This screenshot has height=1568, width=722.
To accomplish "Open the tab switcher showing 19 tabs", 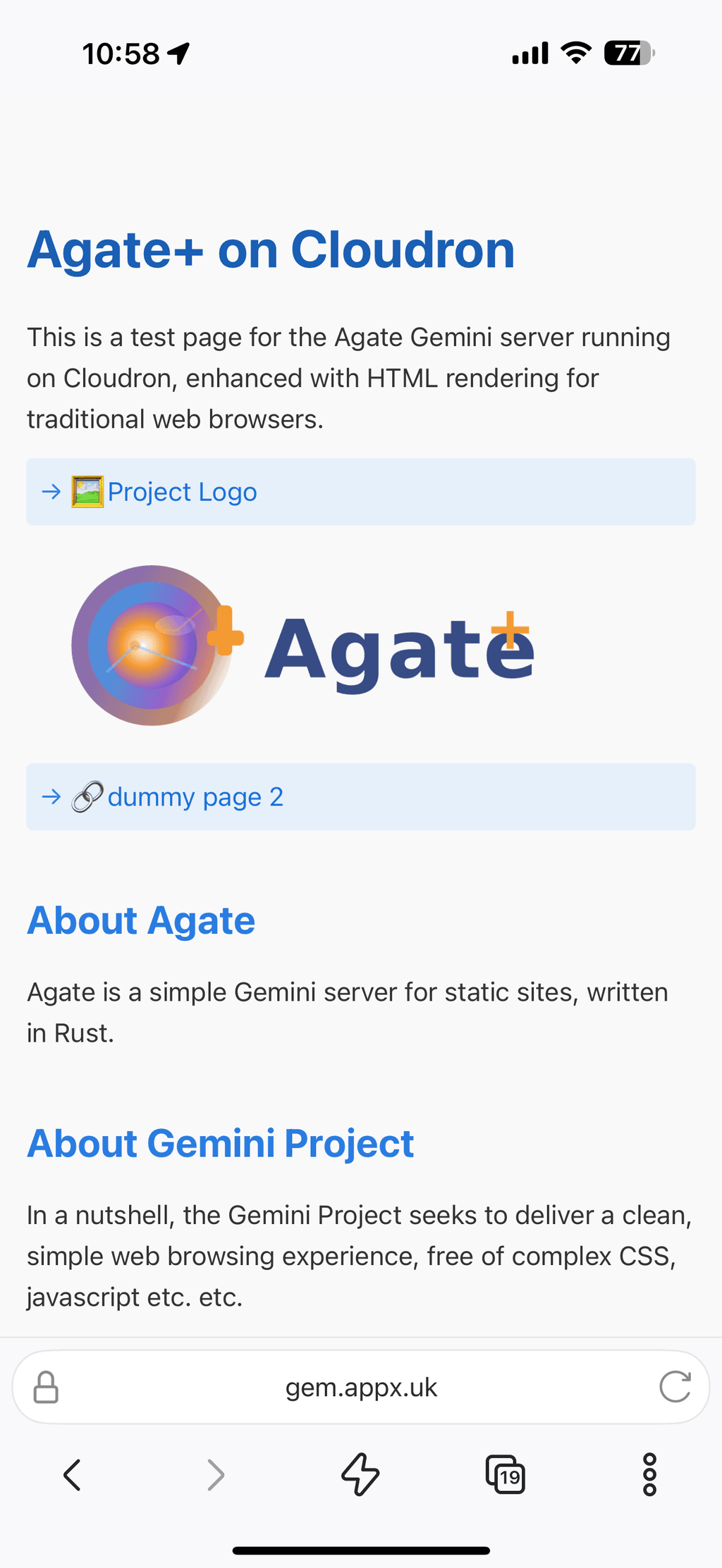I will (505, 1474).
